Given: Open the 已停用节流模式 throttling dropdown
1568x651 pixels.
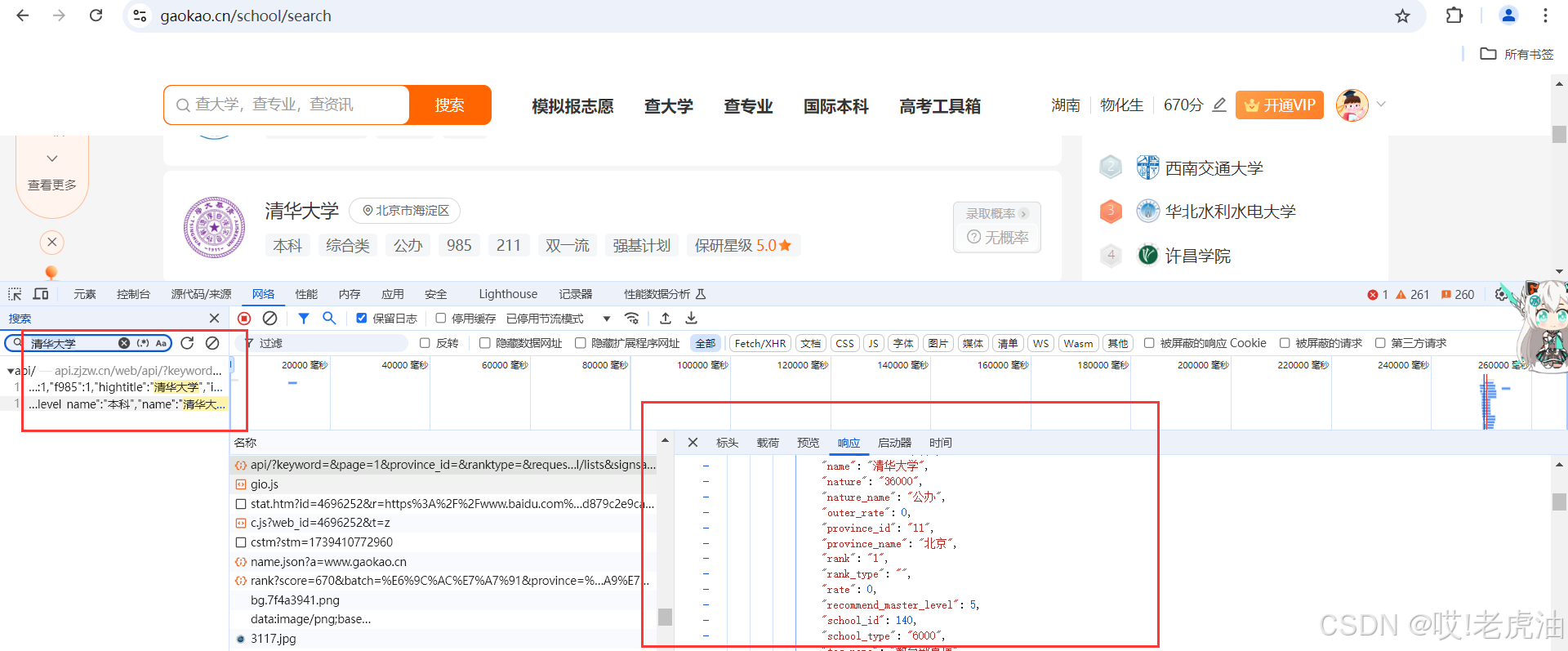Looking at the screenshot, I should [x=558, y=319].
